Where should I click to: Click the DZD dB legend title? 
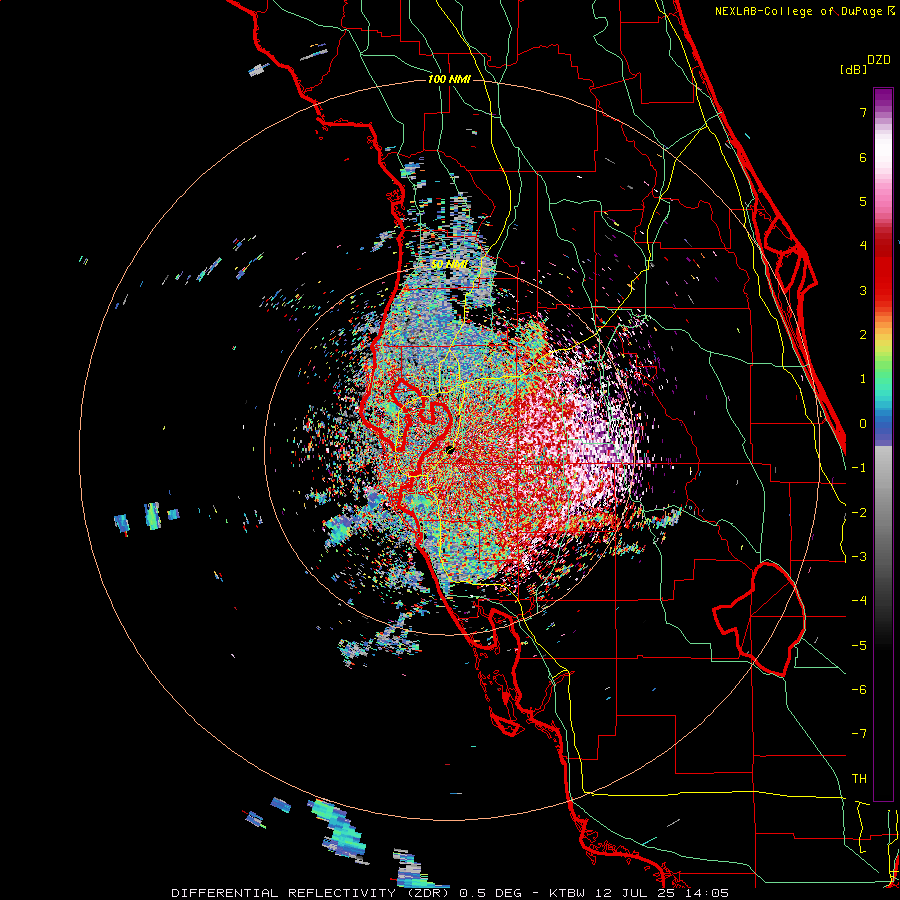(866, 64)
